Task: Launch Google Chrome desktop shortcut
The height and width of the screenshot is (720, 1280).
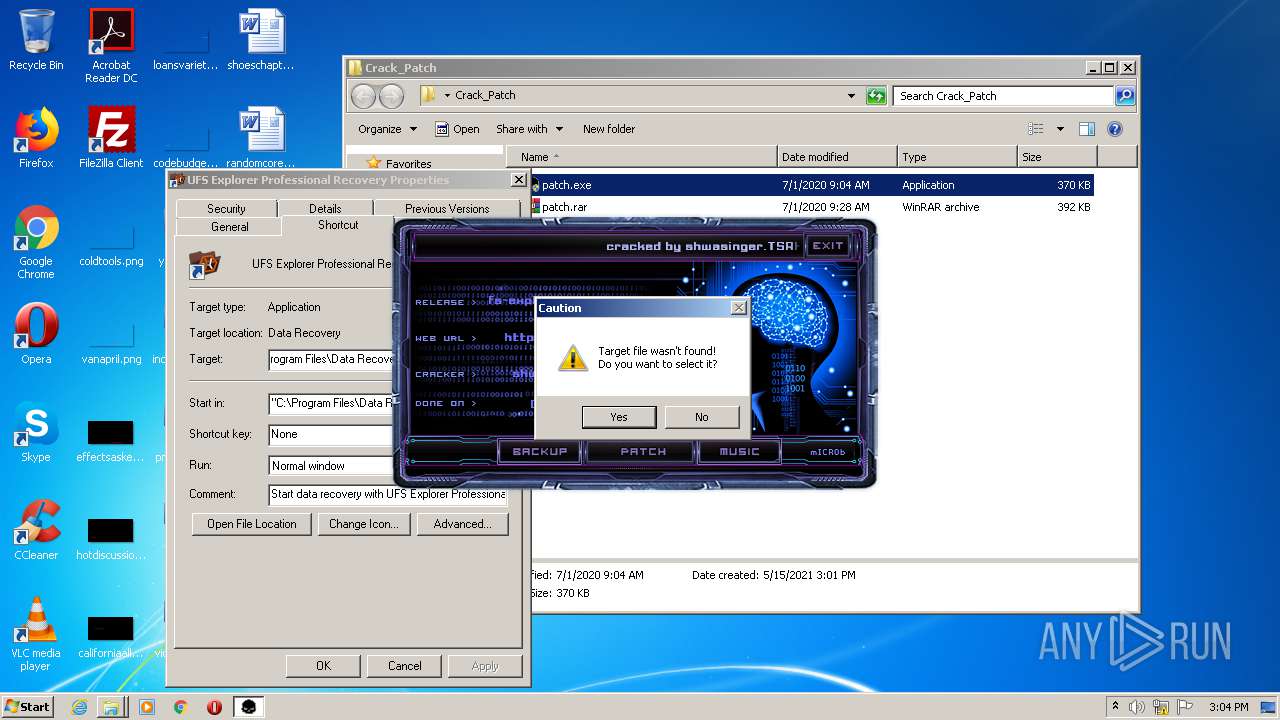Action: pos(36,243)
